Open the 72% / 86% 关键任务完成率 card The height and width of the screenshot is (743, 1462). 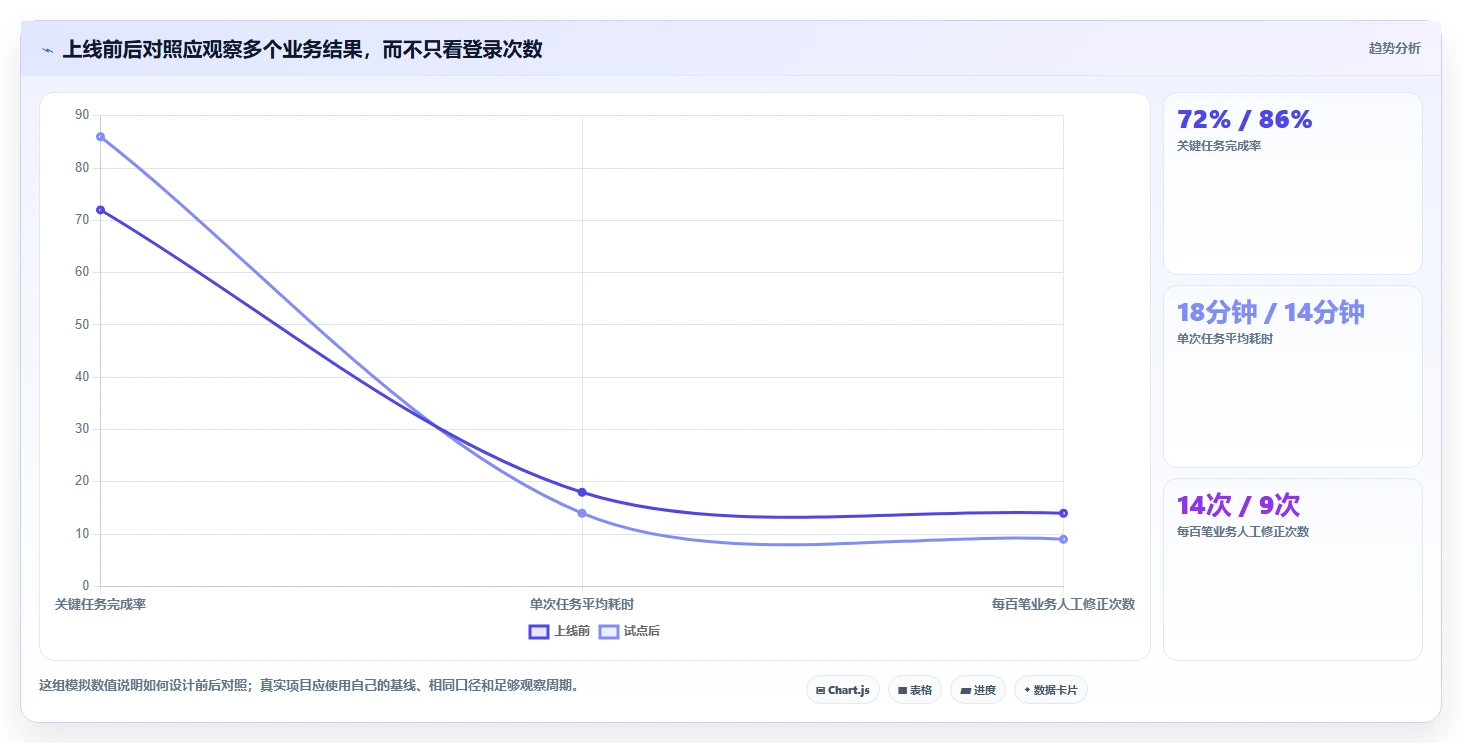click(x=1292, y=183)
